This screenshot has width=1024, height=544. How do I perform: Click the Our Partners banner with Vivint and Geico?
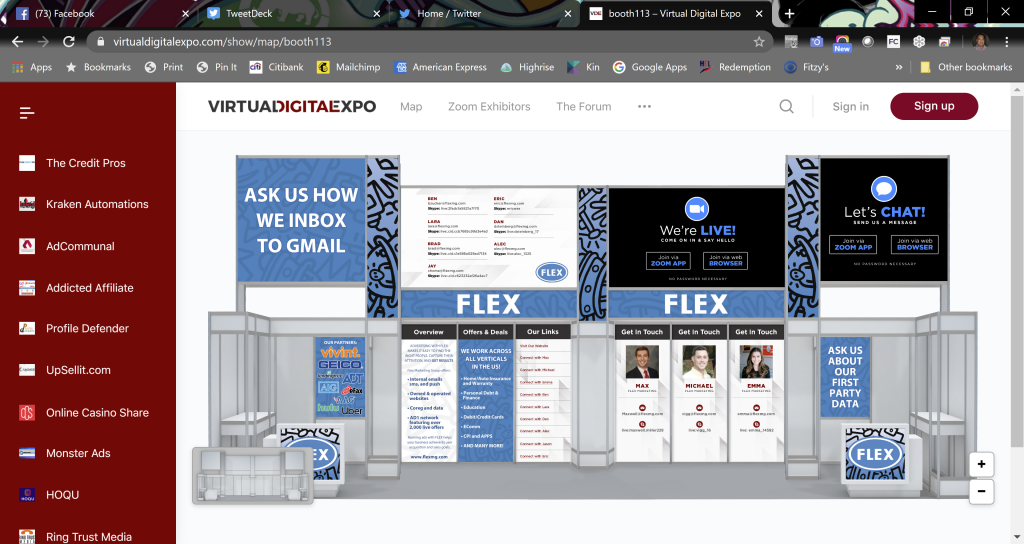tap(340, 377)
